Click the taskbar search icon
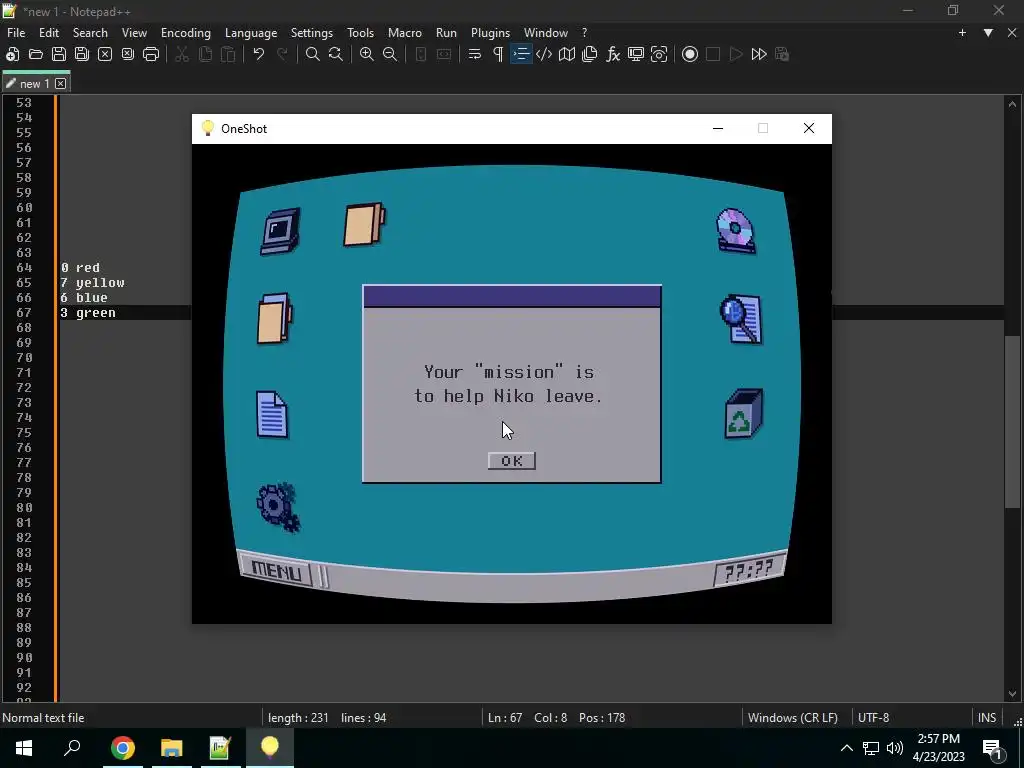Viewport: 1024px width, 768px height. pos(72,748)
